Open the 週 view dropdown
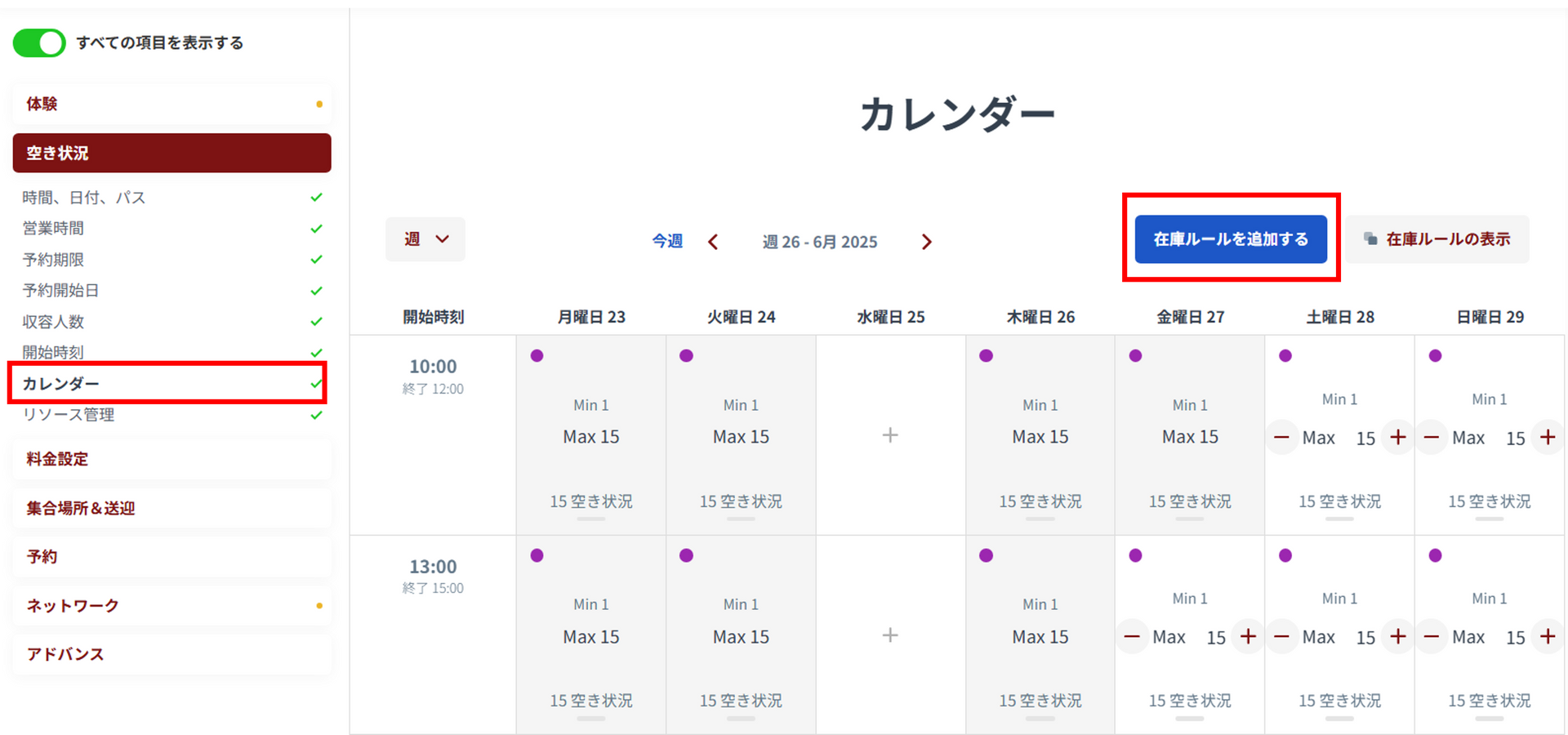The width and height of the screenshot is (1568, 735). pos(425,239)
